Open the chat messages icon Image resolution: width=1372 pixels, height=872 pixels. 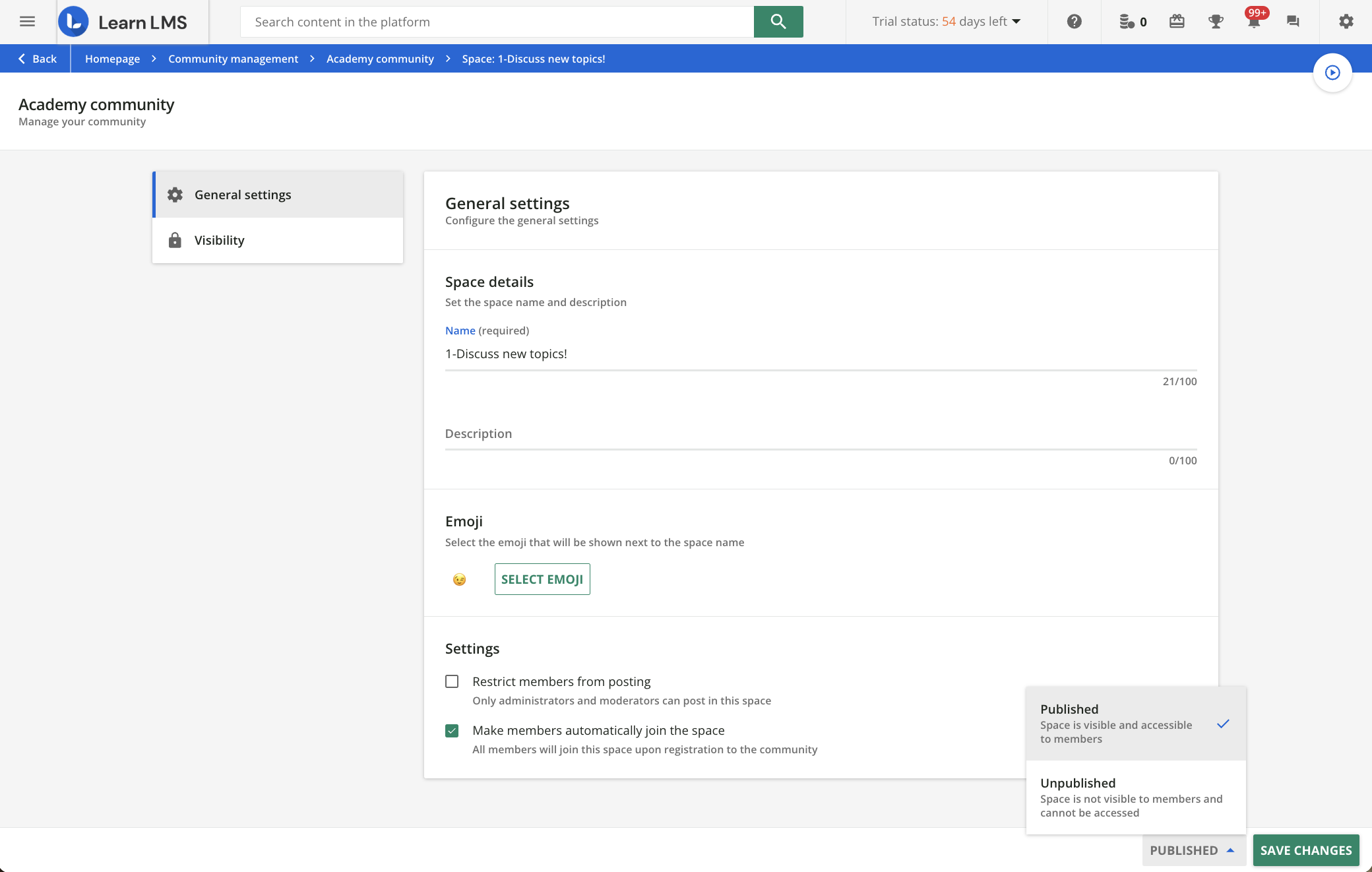[x=1293, y=22]
